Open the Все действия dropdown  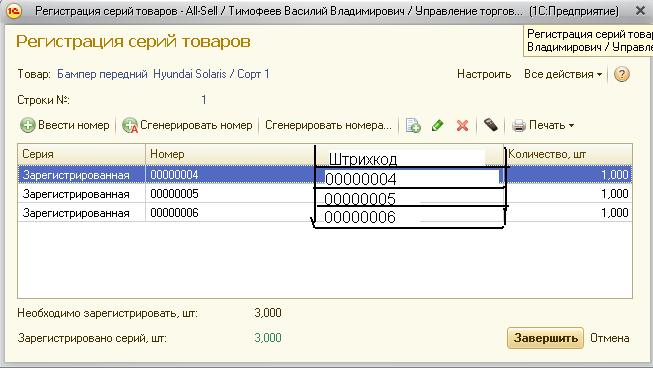point(563,74)
